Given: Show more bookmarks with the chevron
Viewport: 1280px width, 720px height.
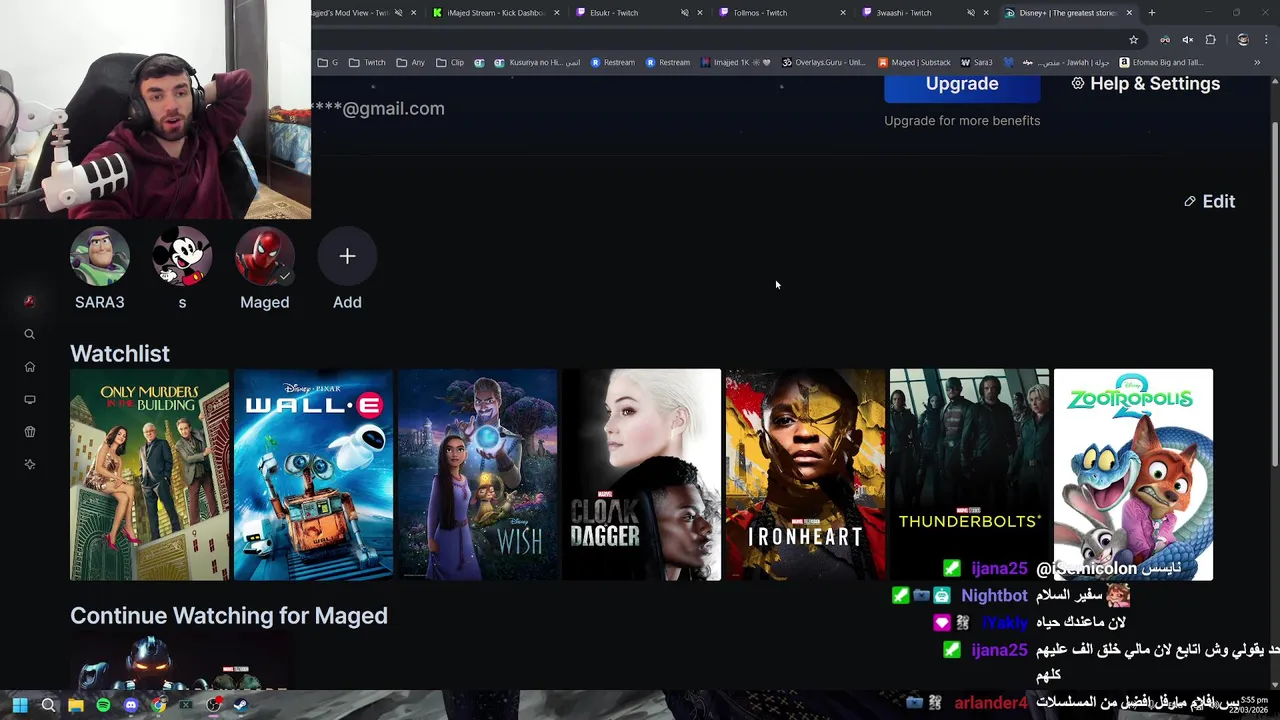Looking at the screenshot, I should [1257, 62].
